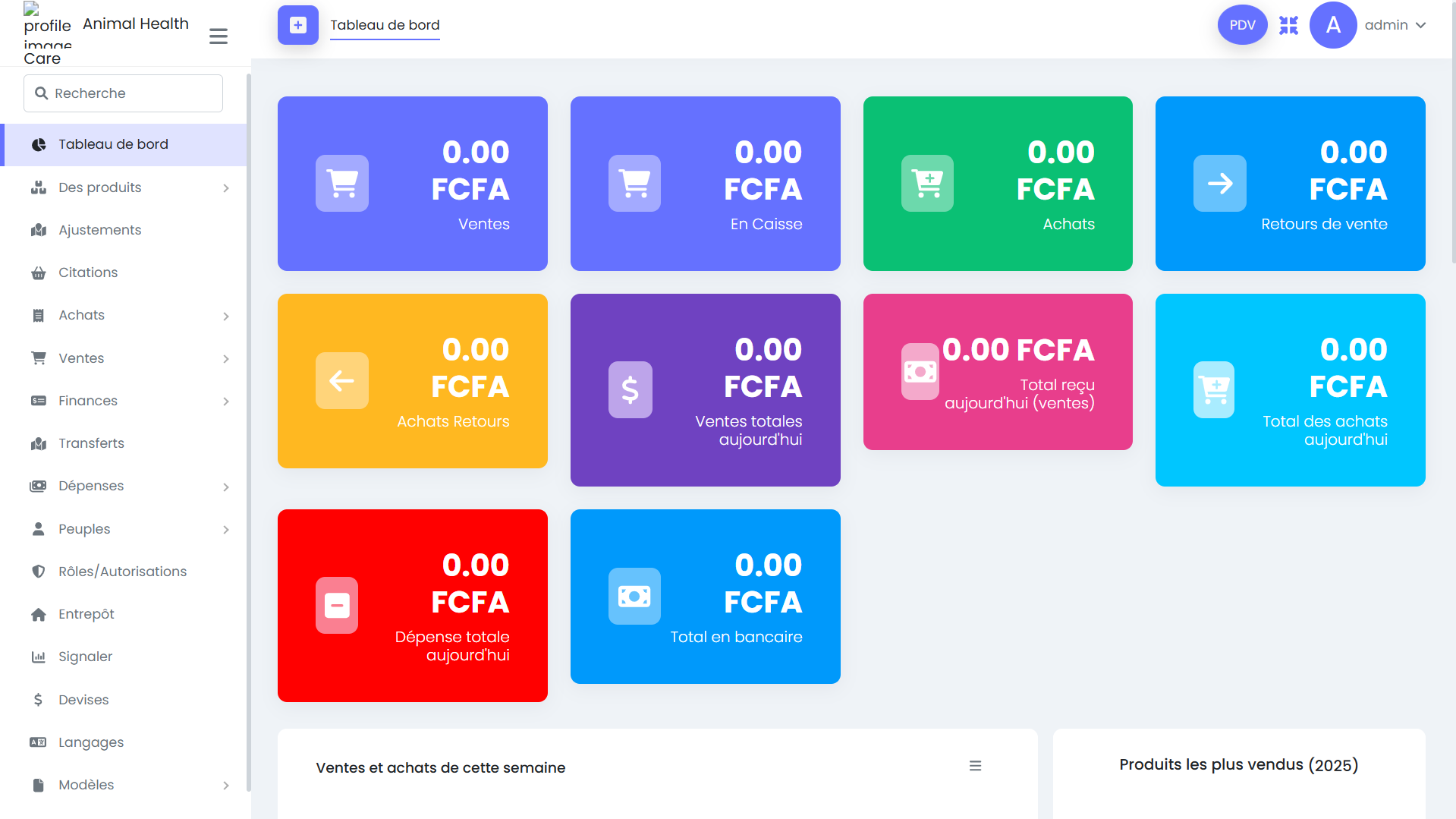Click the PDV button
Viewport: 1456px width, 819px height.
1241,24
